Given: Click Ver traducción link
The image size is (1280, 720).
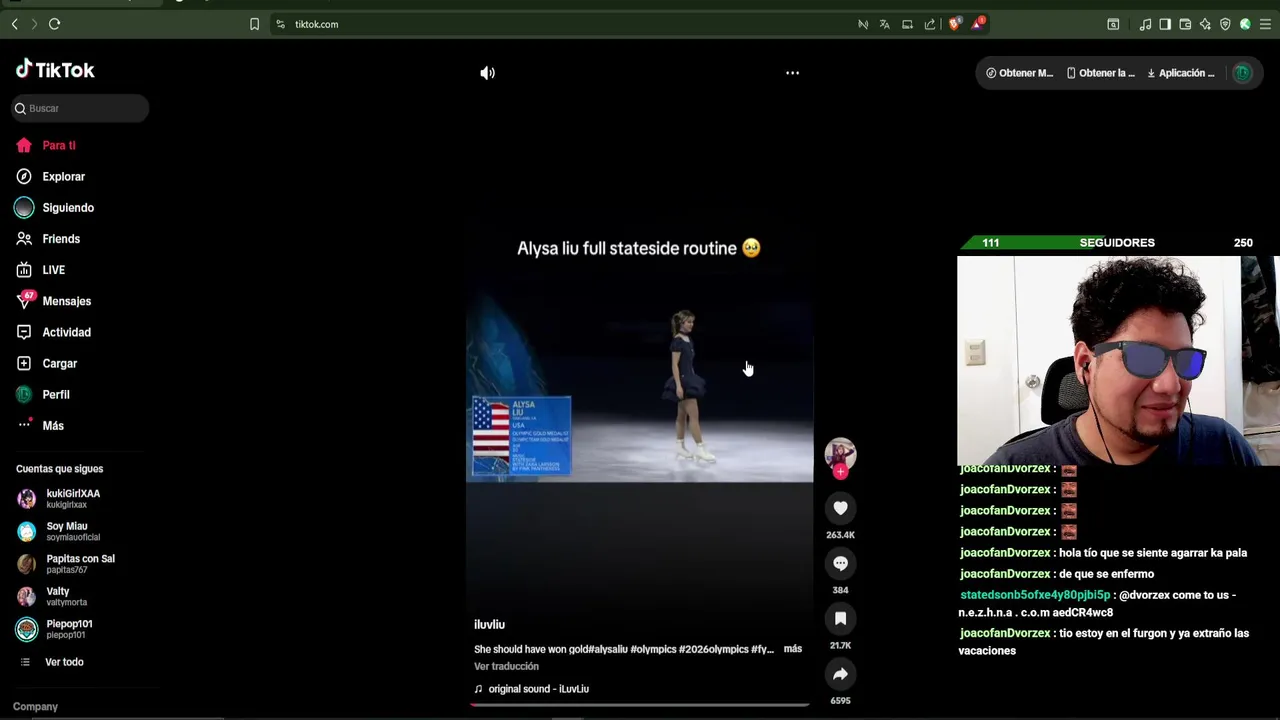Looking at the screenshot, I should [x=506, y=666].
